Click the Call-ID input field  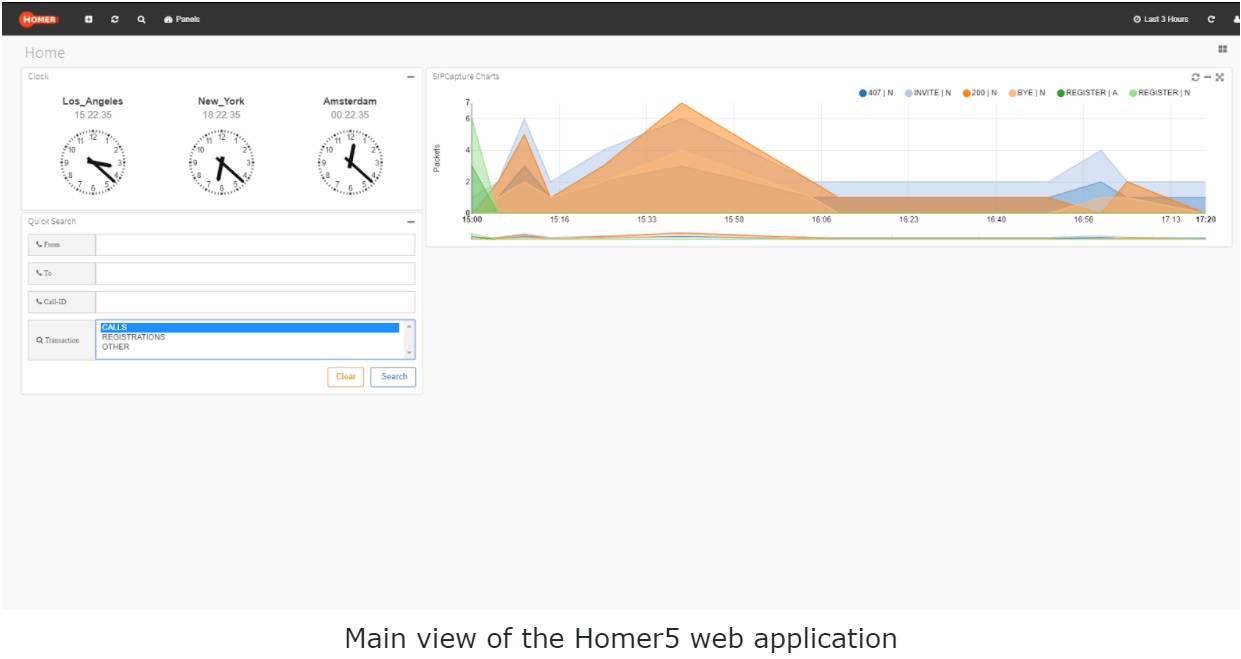click(255, 302)
